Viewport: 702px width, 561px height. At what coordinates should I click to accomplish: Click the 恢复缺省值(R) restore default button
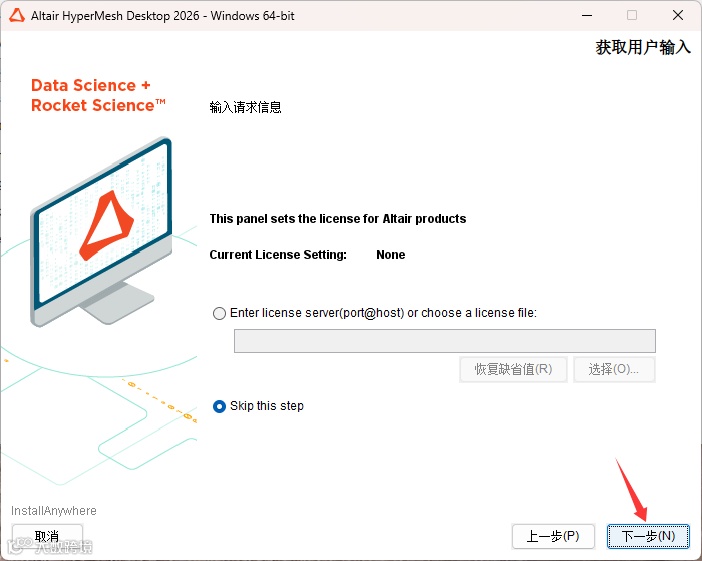513,369
